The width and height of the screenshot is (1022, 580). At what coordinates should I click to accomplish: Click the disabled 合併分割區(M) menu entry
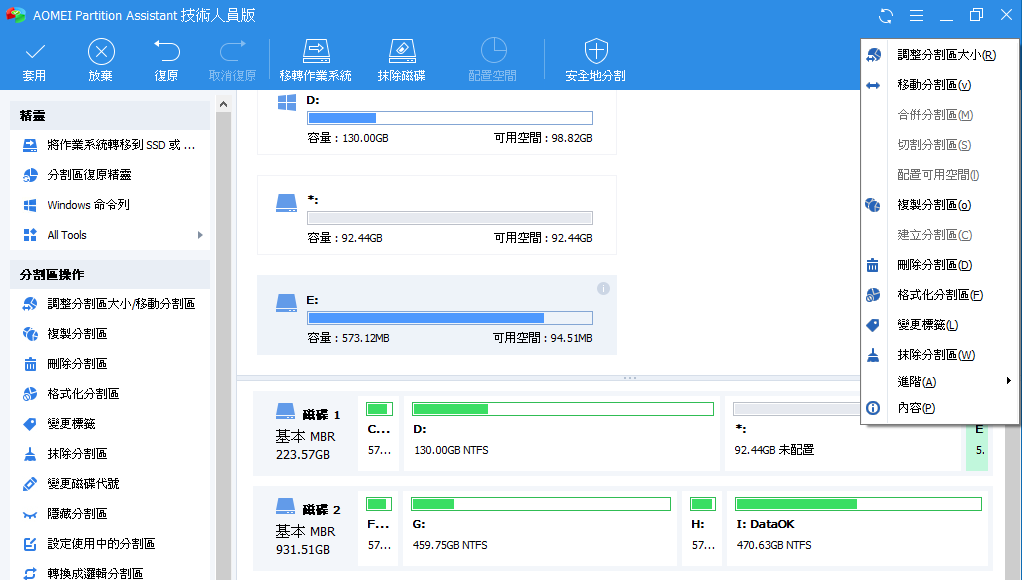(x=939, y=115)
